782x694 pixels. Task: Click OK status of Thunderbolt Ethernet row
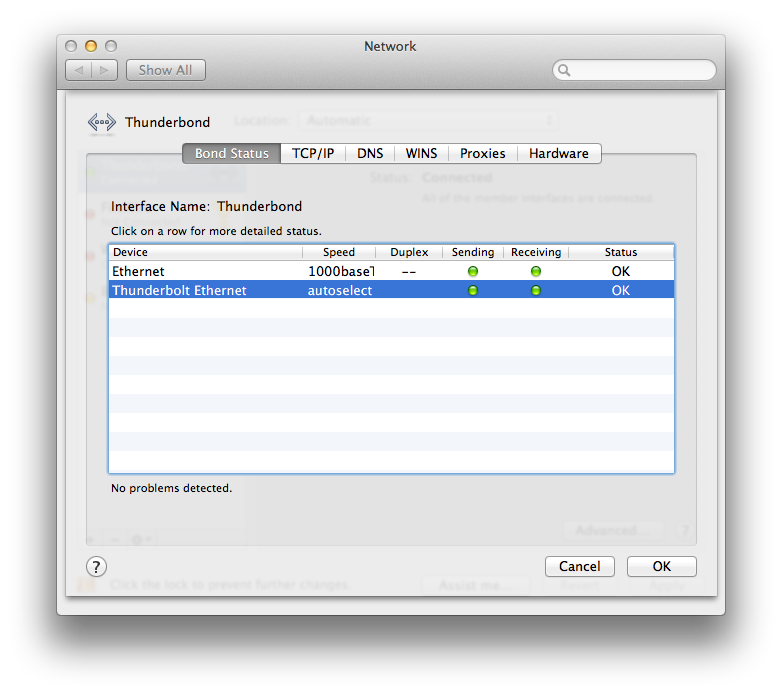click(x=621, y=290)
